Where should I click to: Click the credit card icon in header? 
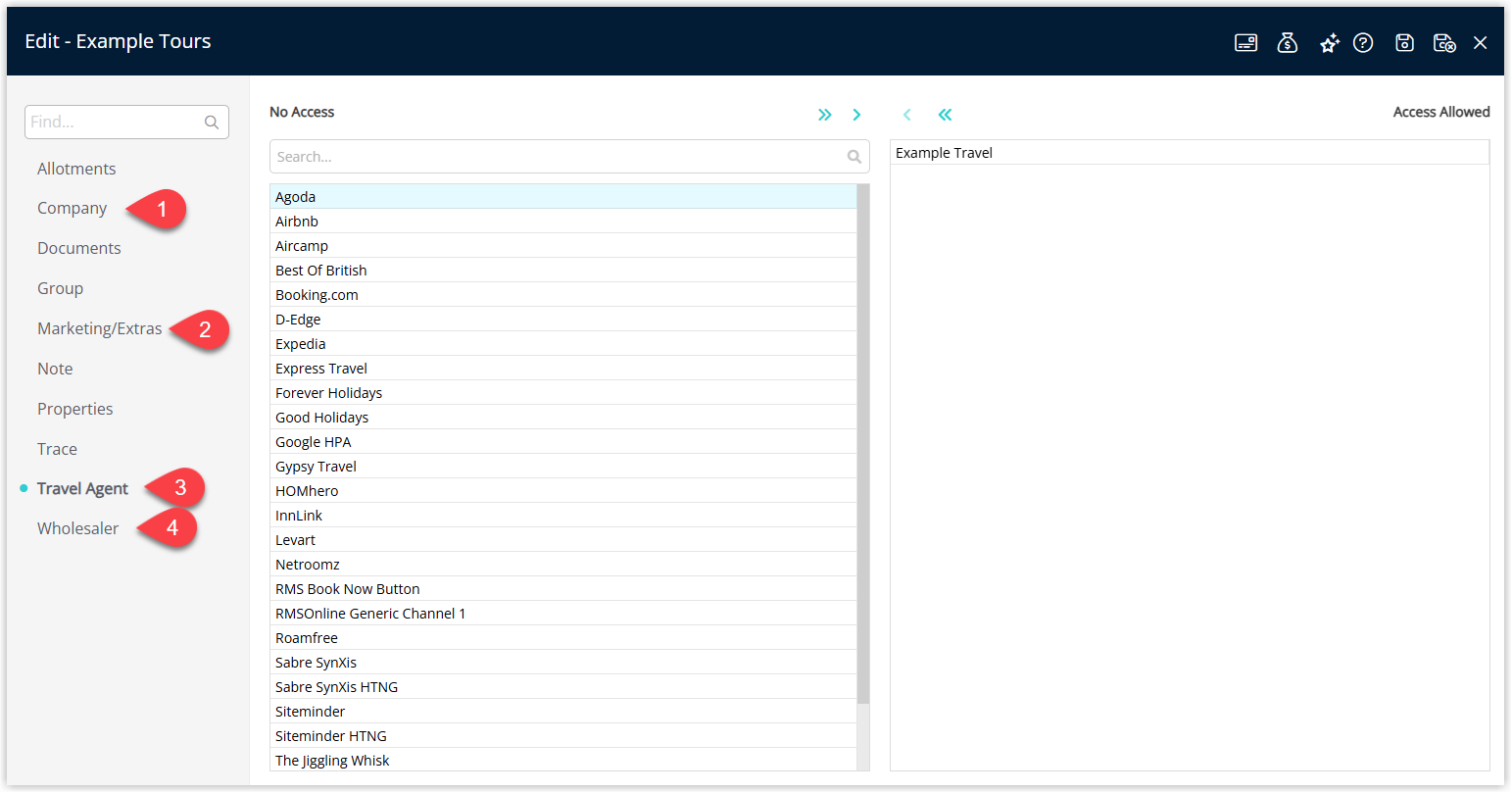(x=1245, y=43)
